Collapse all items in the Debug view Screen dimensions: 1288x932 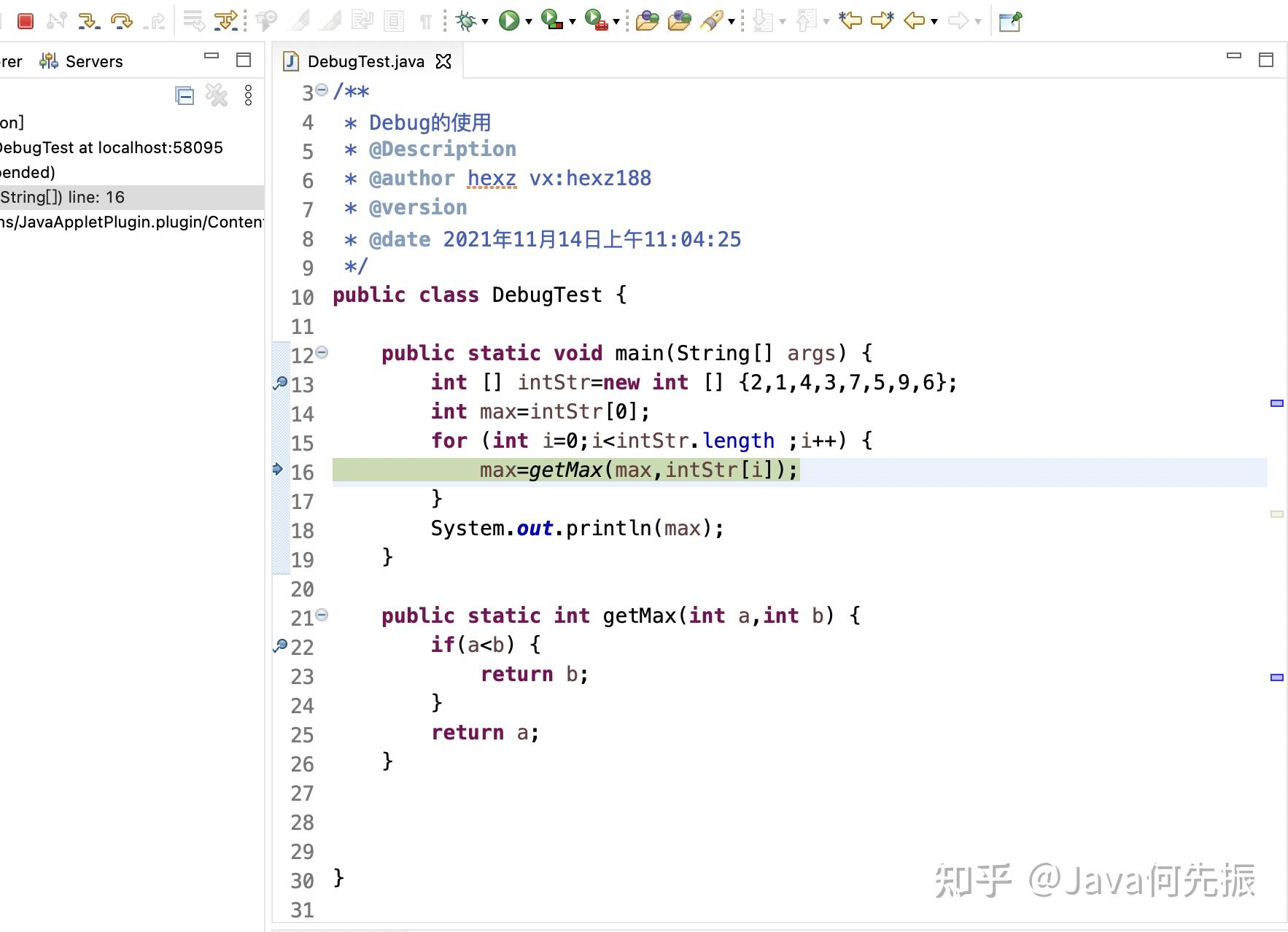pyautogui.click(x=185, y=96)
